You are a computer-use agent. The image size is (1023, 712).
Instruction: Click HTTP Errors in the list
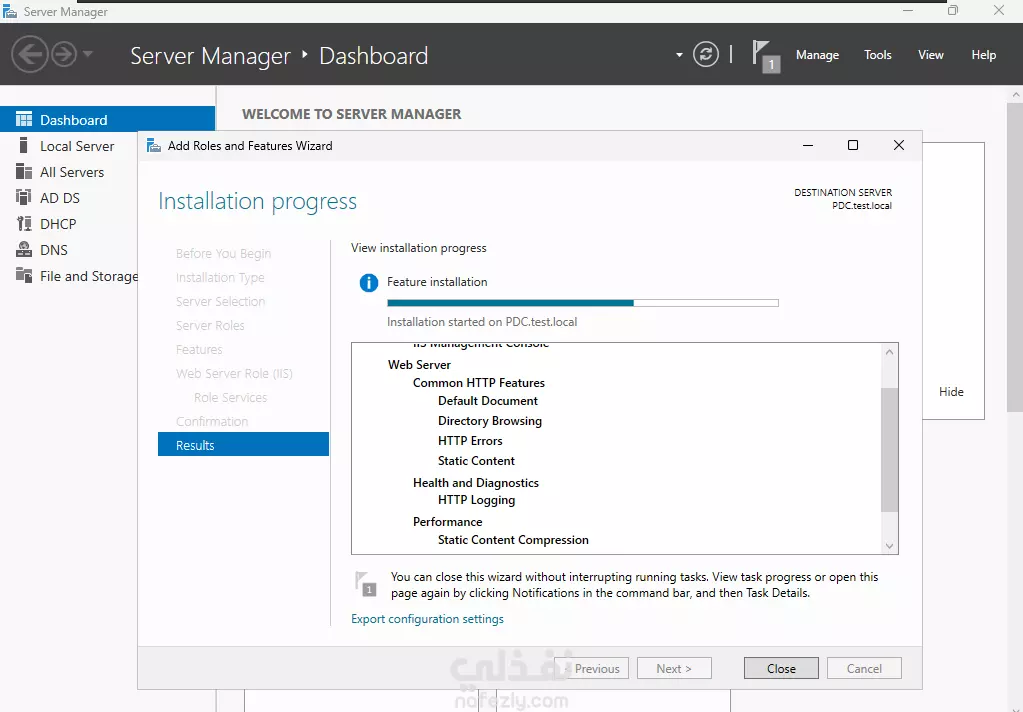point(470,441)
